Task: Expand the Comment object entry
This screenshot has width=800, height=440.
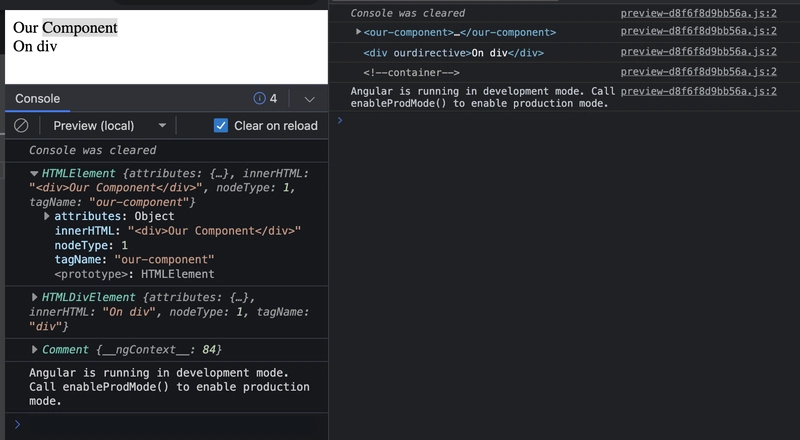Action: 35,349
